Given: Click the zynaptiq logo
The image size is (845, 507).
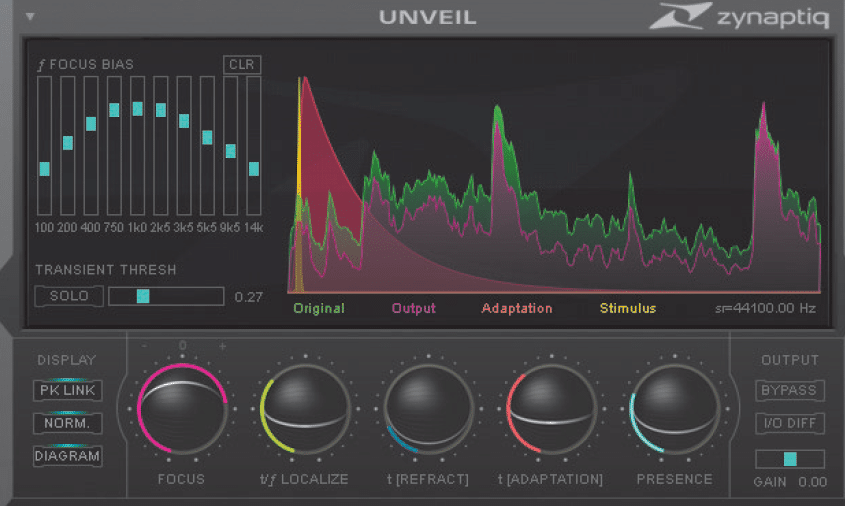Looking at the screenshot, I should 739,16.
